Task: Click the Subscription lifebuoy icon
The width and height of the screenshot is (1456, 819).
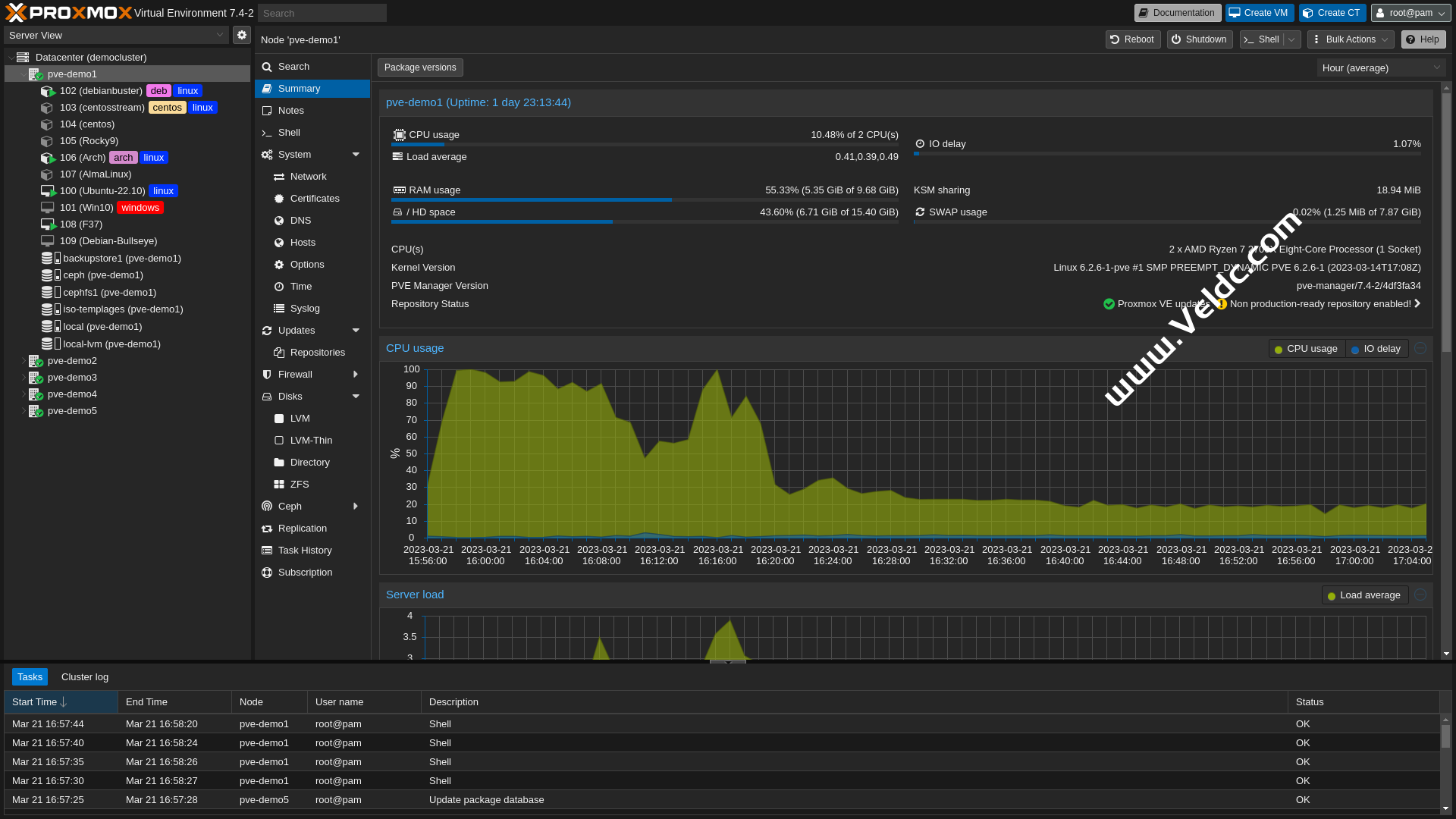Action: coord(267,573)
